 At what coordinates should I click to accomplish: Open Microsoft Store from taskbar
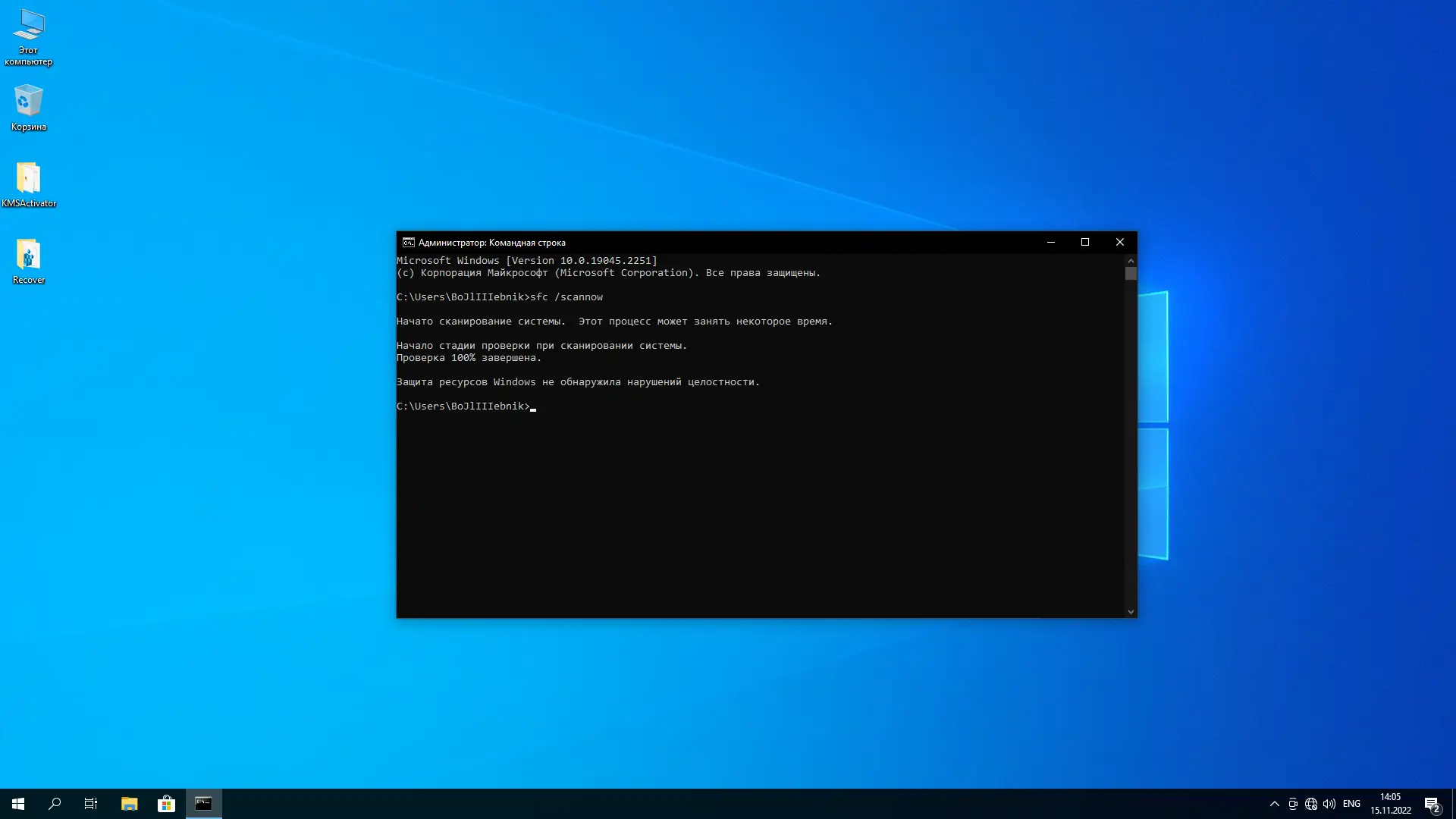pyautogui.click(x=166, y=804)
